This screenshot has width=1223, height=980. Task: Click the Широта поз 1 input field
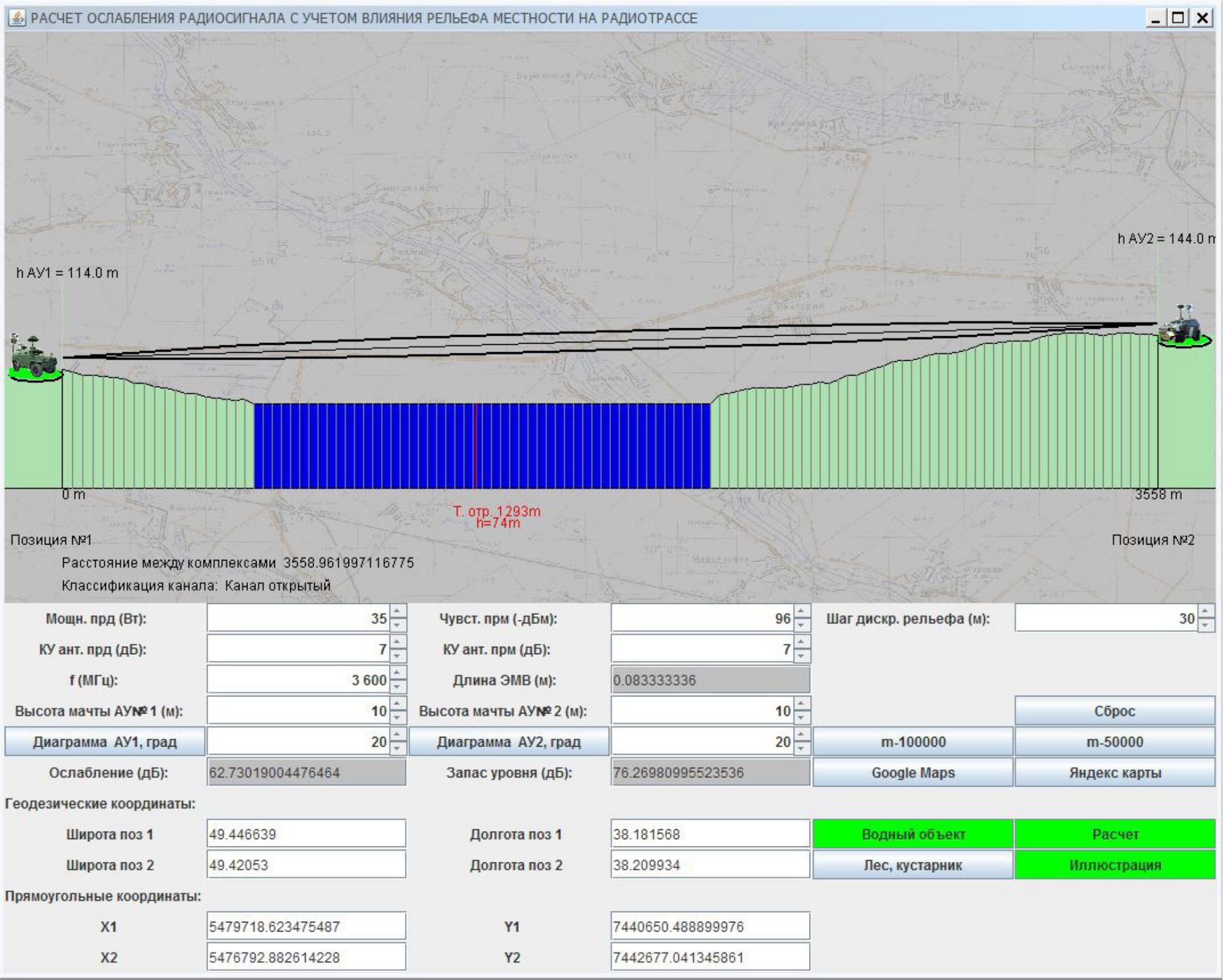point(306,834)
